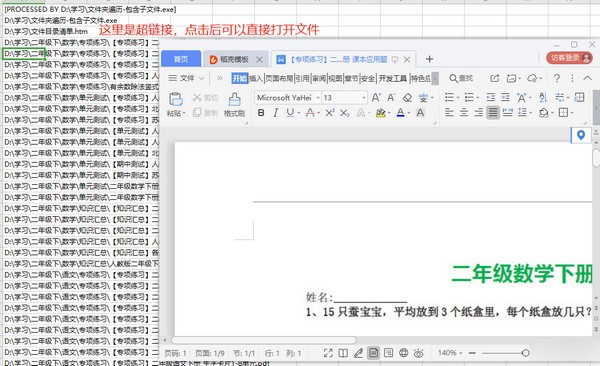The height and width of the screenshot is (366, 600).
Task: Open hyperlink D:\学习\文件目录清单.htm in spreadsheet
Action: [x=46, y=31]
